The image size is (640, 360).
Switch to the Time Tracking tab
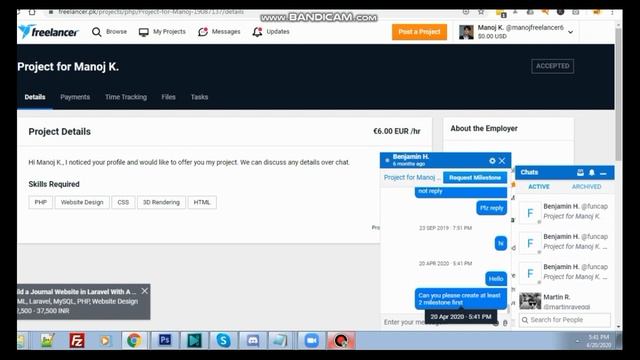tap(126, 97)
